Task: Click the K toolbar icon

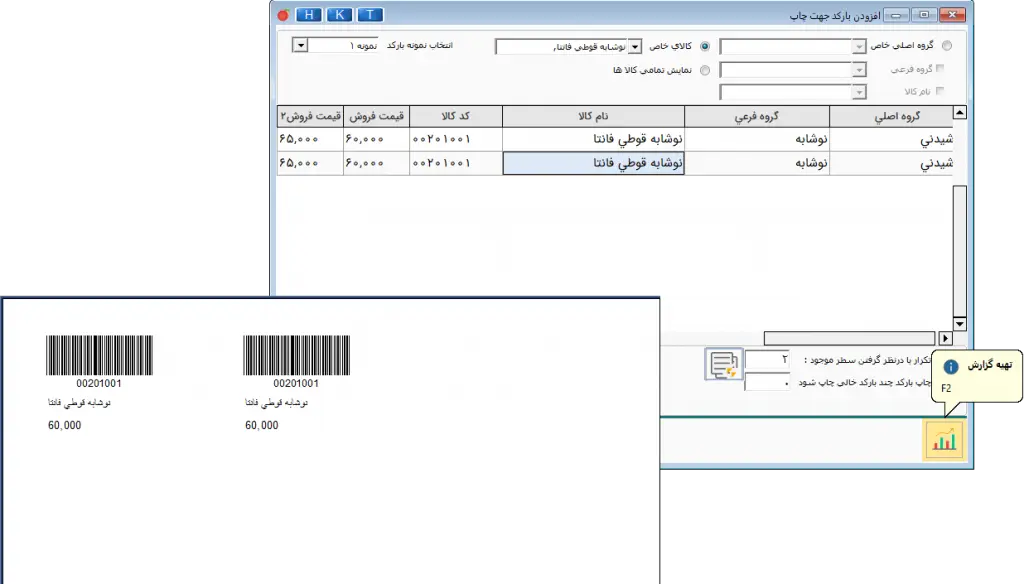Action: tap(340, 14)
